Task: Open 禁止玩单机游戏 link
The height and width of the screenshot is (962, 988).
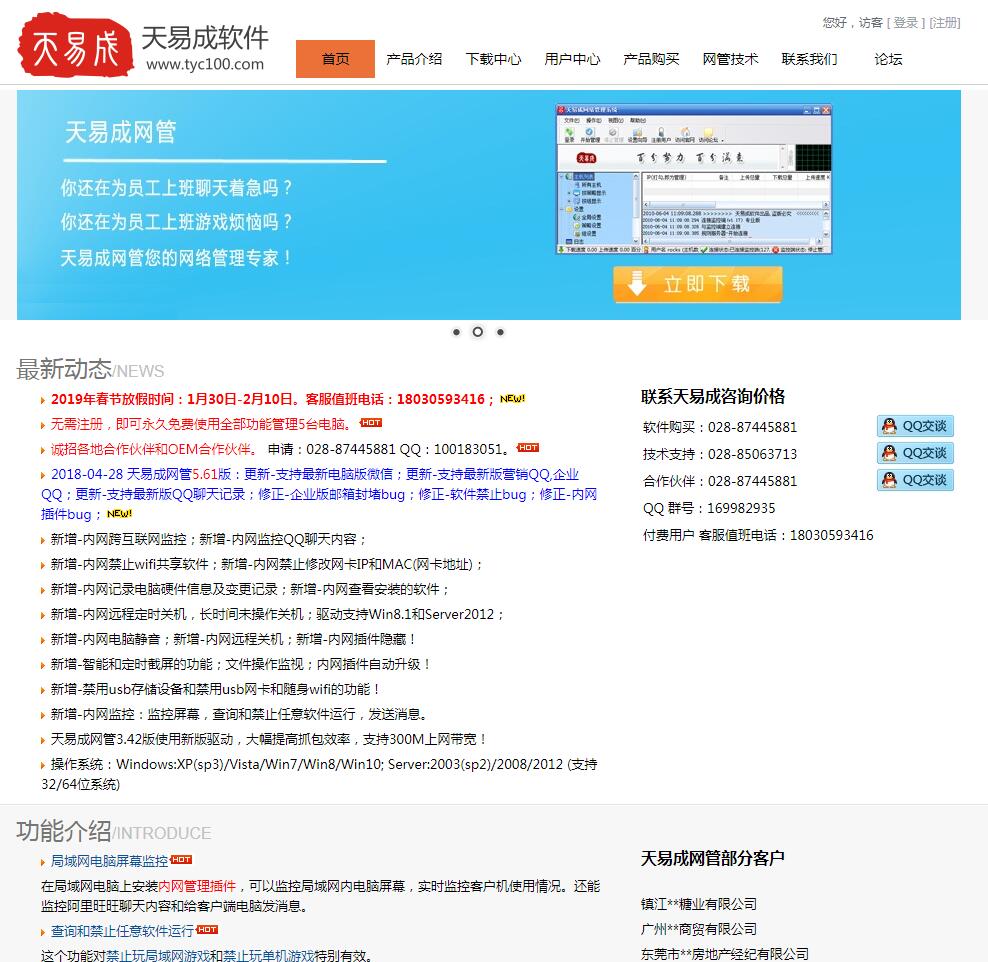Action: click(x=268, y=956)
